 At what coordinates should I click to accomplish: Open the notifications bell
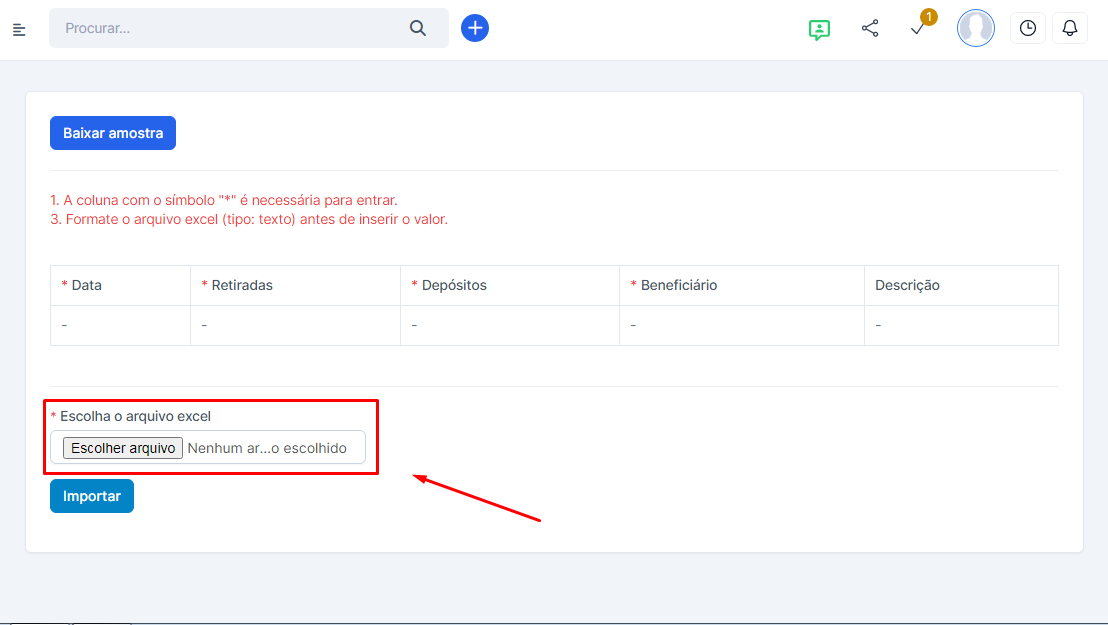(x=1069, y=29)
